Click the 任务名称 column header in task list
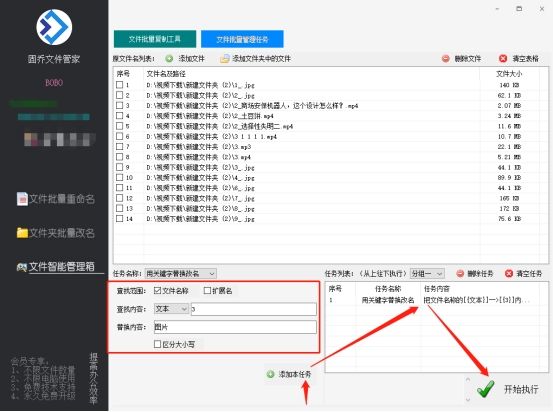553x412 pixels. 388,289
